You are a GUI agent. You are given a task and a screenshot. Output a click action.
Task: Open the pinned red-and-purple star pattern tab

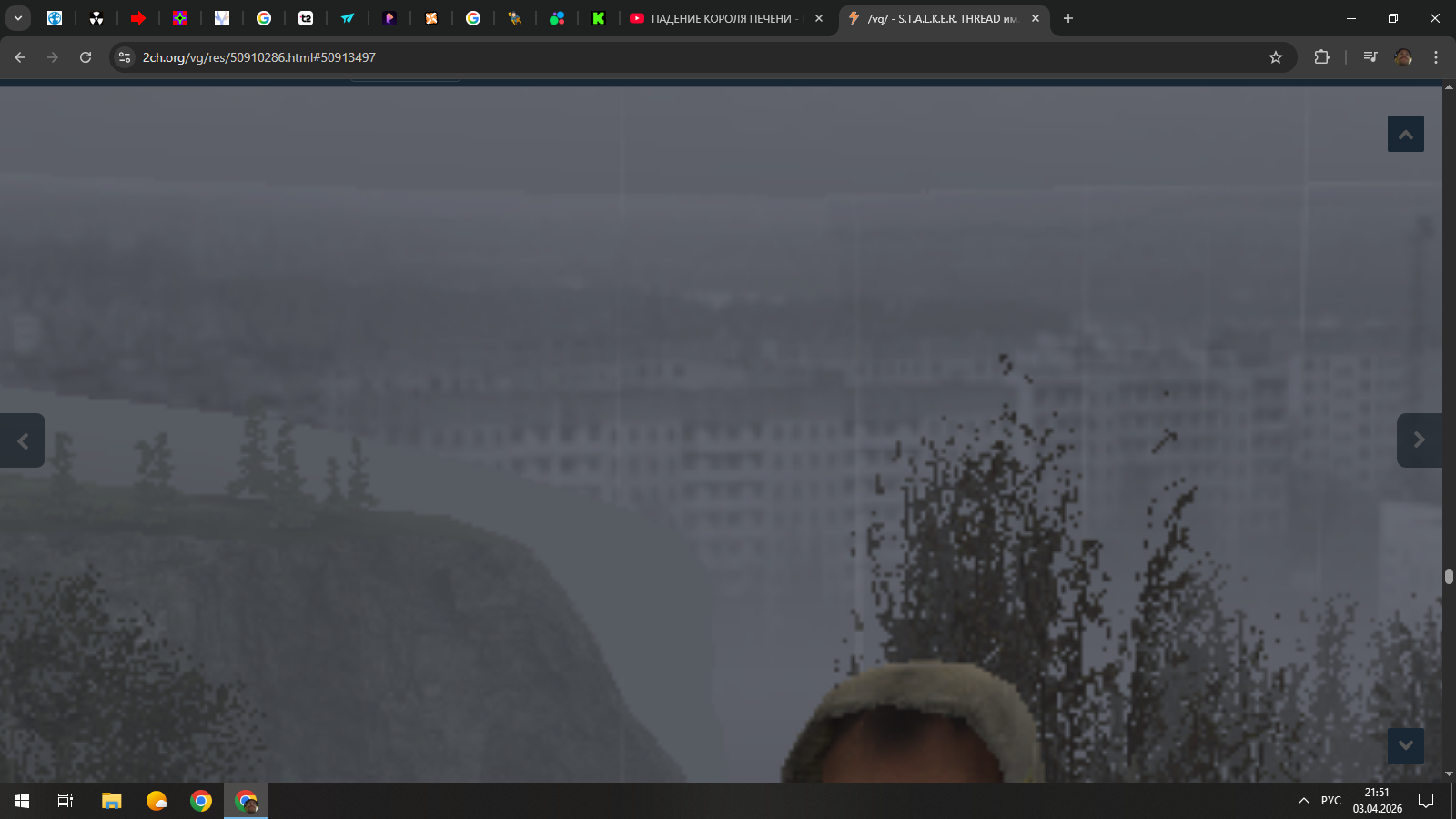(x=180, y=18)
